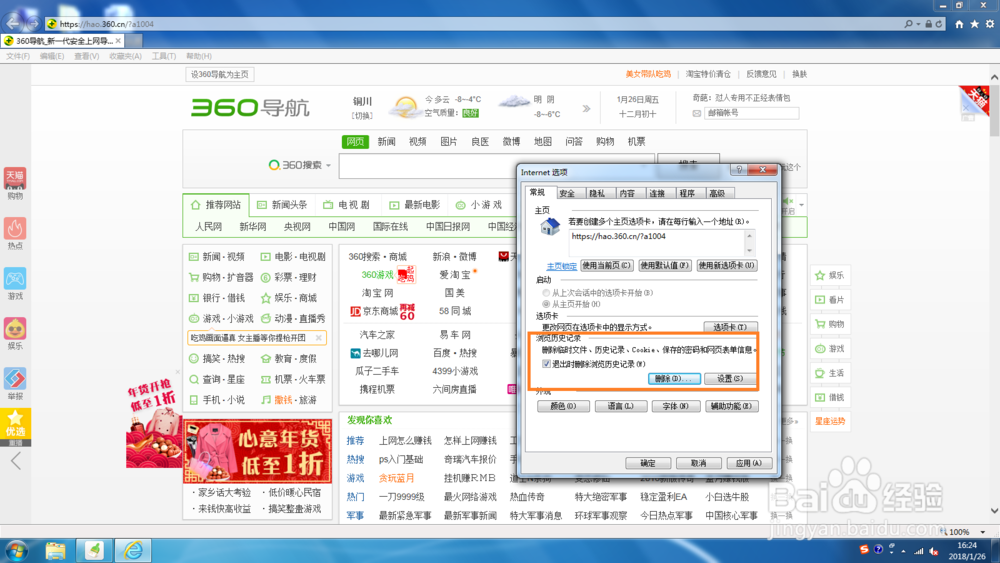
Task: Click the help question mark in Internet 选项 dialog
Action: (739, 170)
